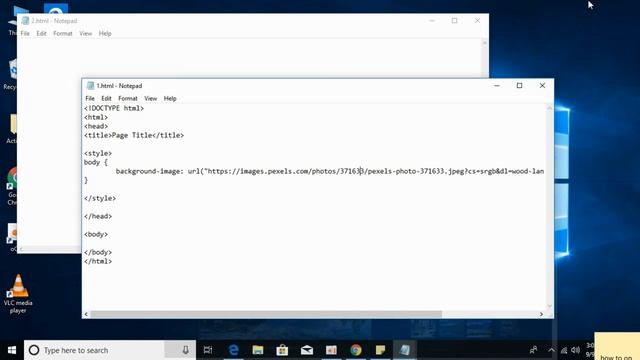The height and width of the screenshot is (360, 640).
Task: Open volume control in system tray
Action: (x=576, y=350)
